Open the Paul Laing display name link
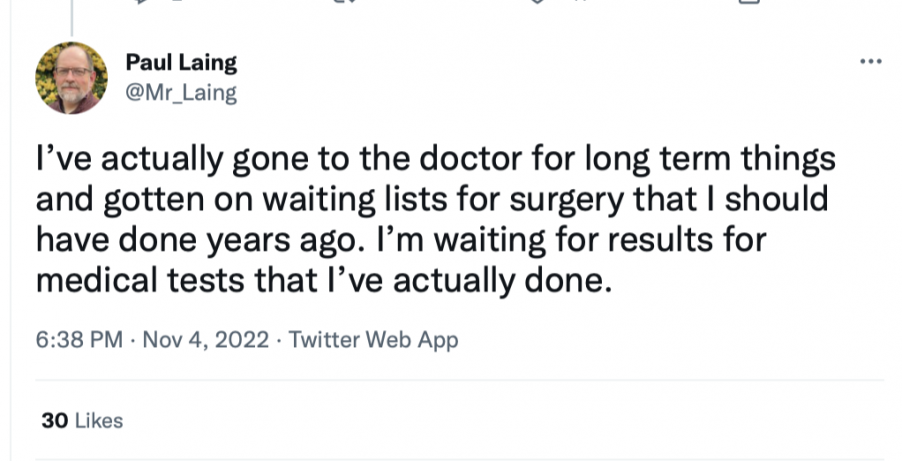This screenshot has height=461, width=902. click(181, 63)
